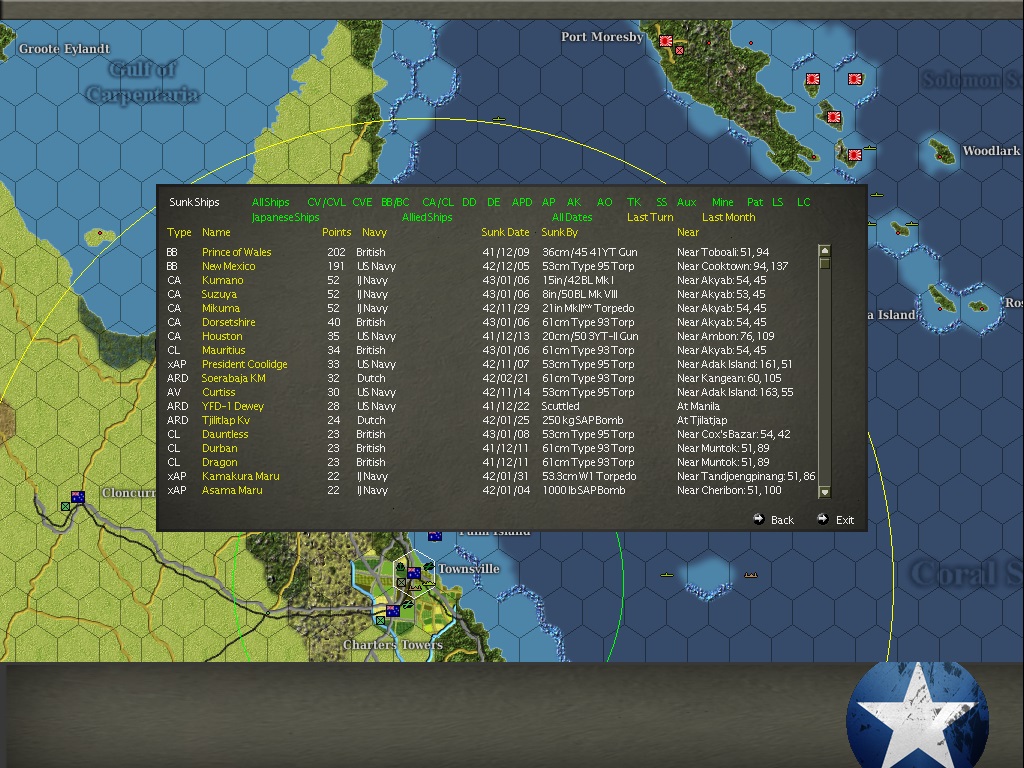Filter sunk ships by AK
Image resolution: width=1024 pixels, height=768 pixels.
point(574,202)
